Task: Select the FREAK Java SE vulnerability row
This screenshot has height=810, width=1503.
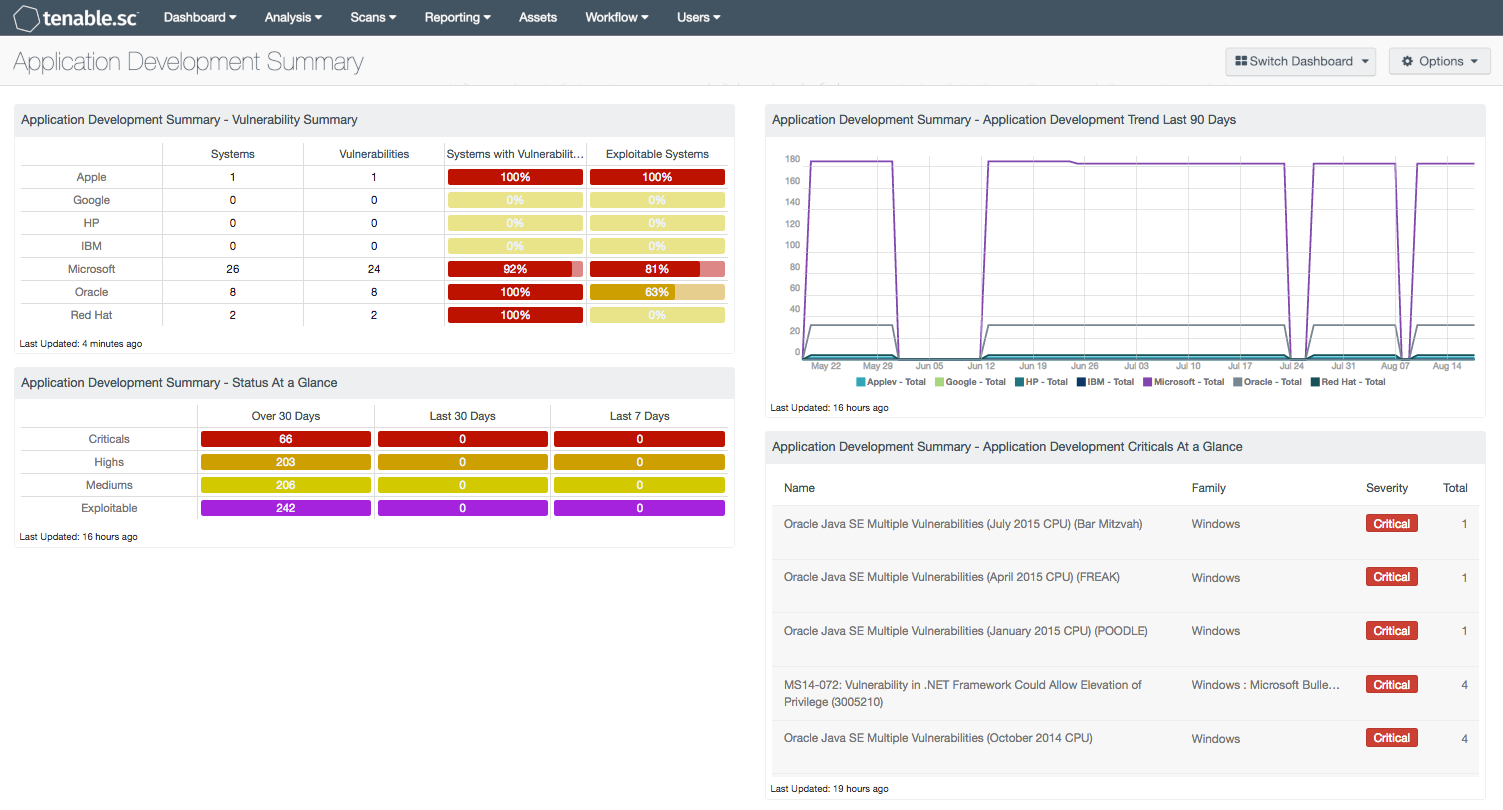Action: click(x=1125, y=586)
